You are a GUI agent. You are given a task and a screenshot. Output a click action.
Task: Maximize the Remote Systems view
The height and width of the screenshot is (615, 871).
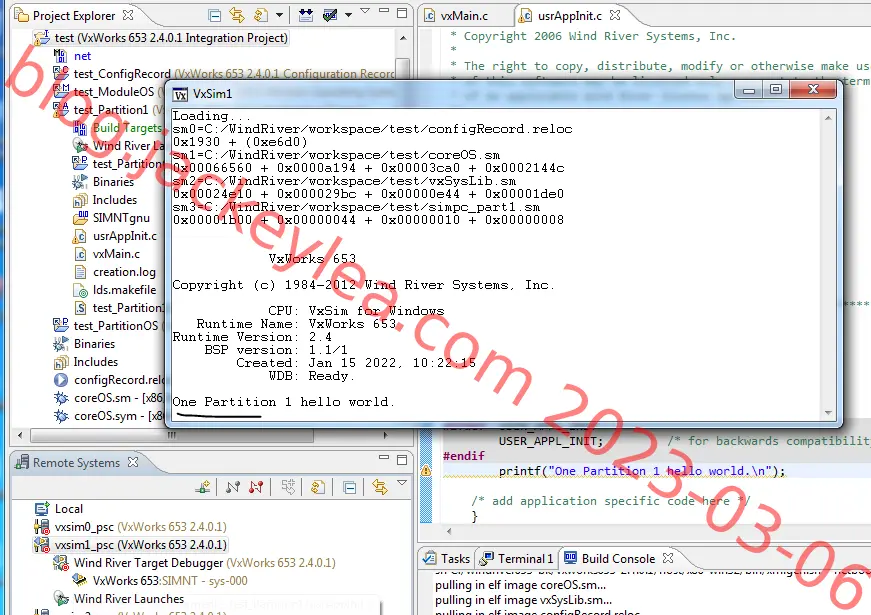(402, 460)
